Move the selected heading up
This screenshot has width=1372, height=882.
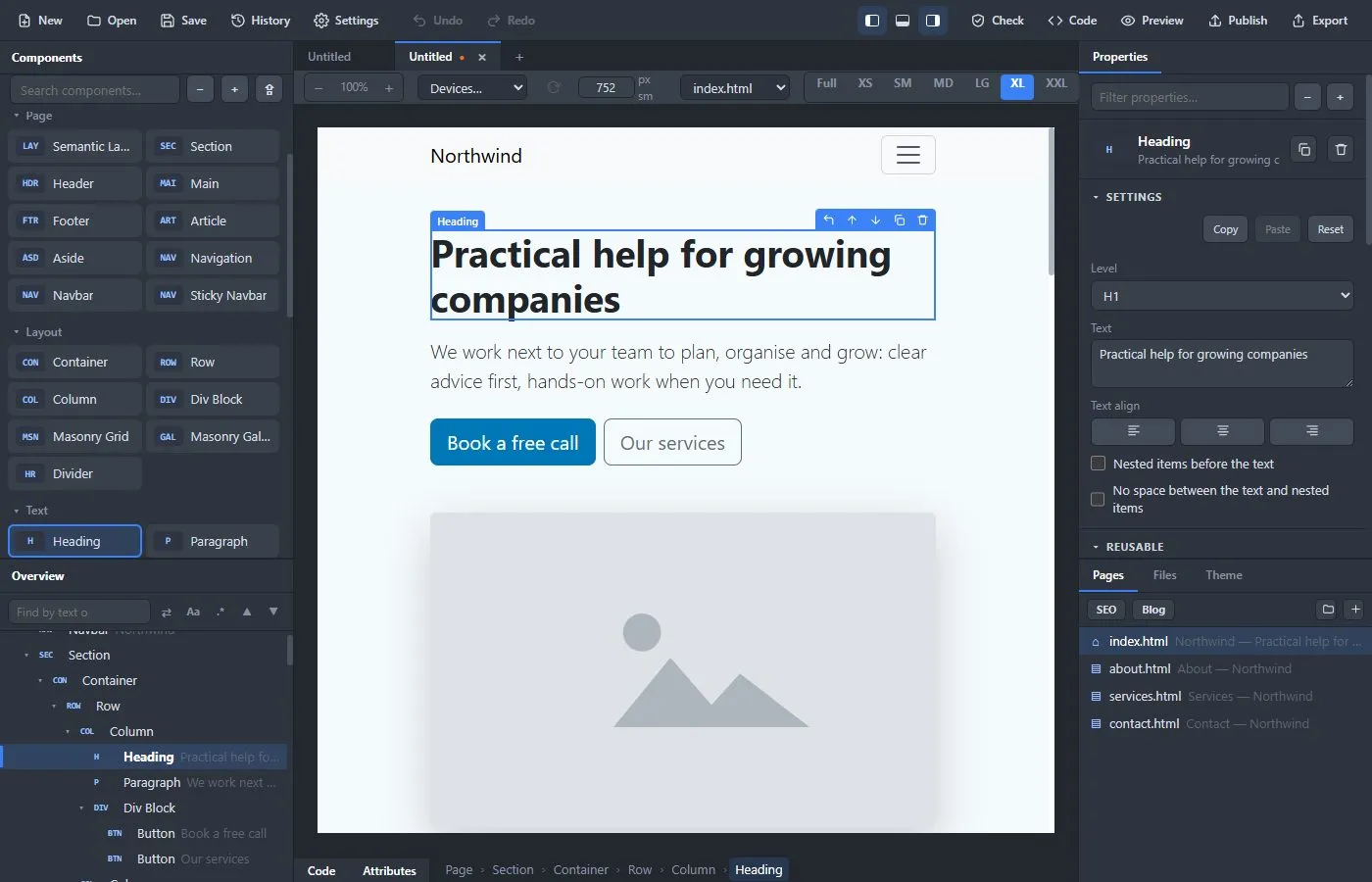click(853, 220)
